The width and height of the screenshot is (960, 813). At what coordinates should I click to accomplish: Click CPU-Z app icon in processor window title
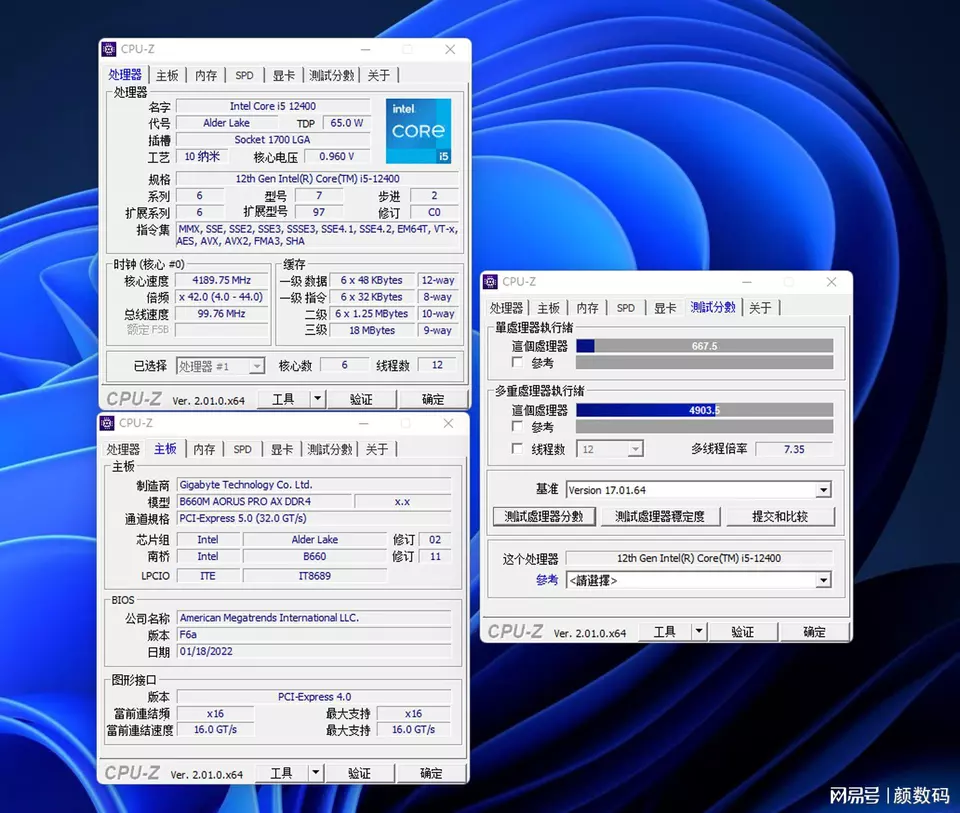tap(109, 49)
